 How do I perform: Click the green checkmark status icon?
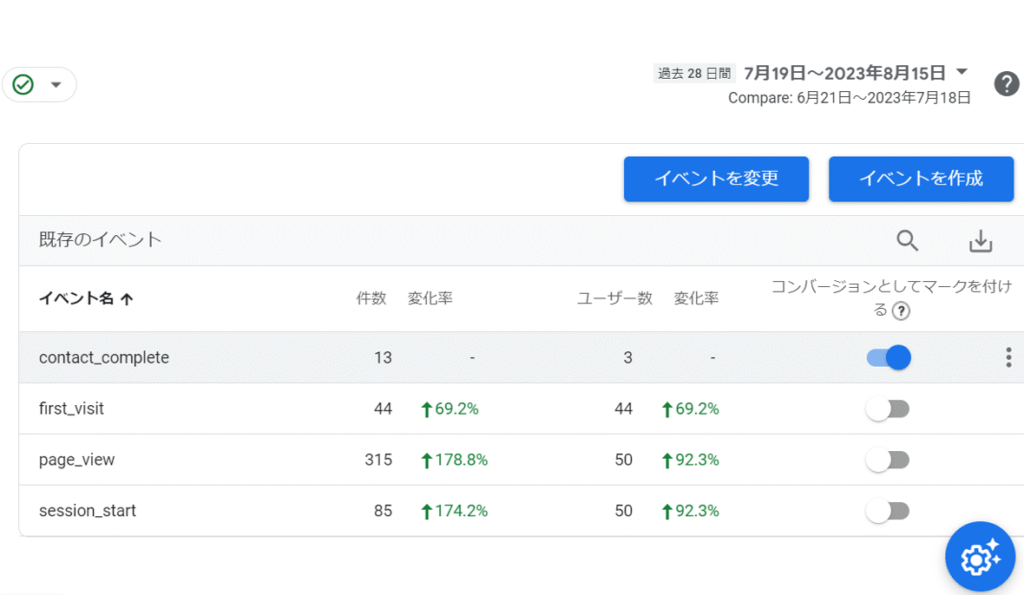(23, 85)
